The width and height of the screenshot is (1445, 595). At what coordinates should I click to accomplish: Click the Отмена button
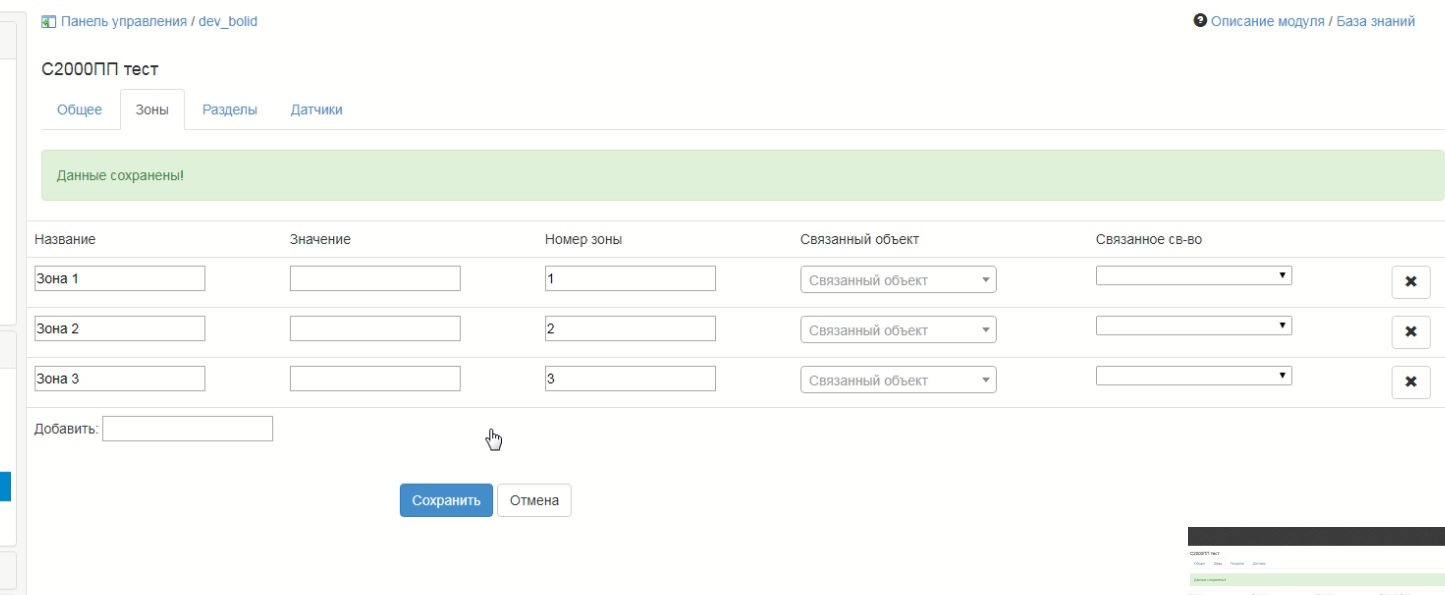[x=534, y=501]
